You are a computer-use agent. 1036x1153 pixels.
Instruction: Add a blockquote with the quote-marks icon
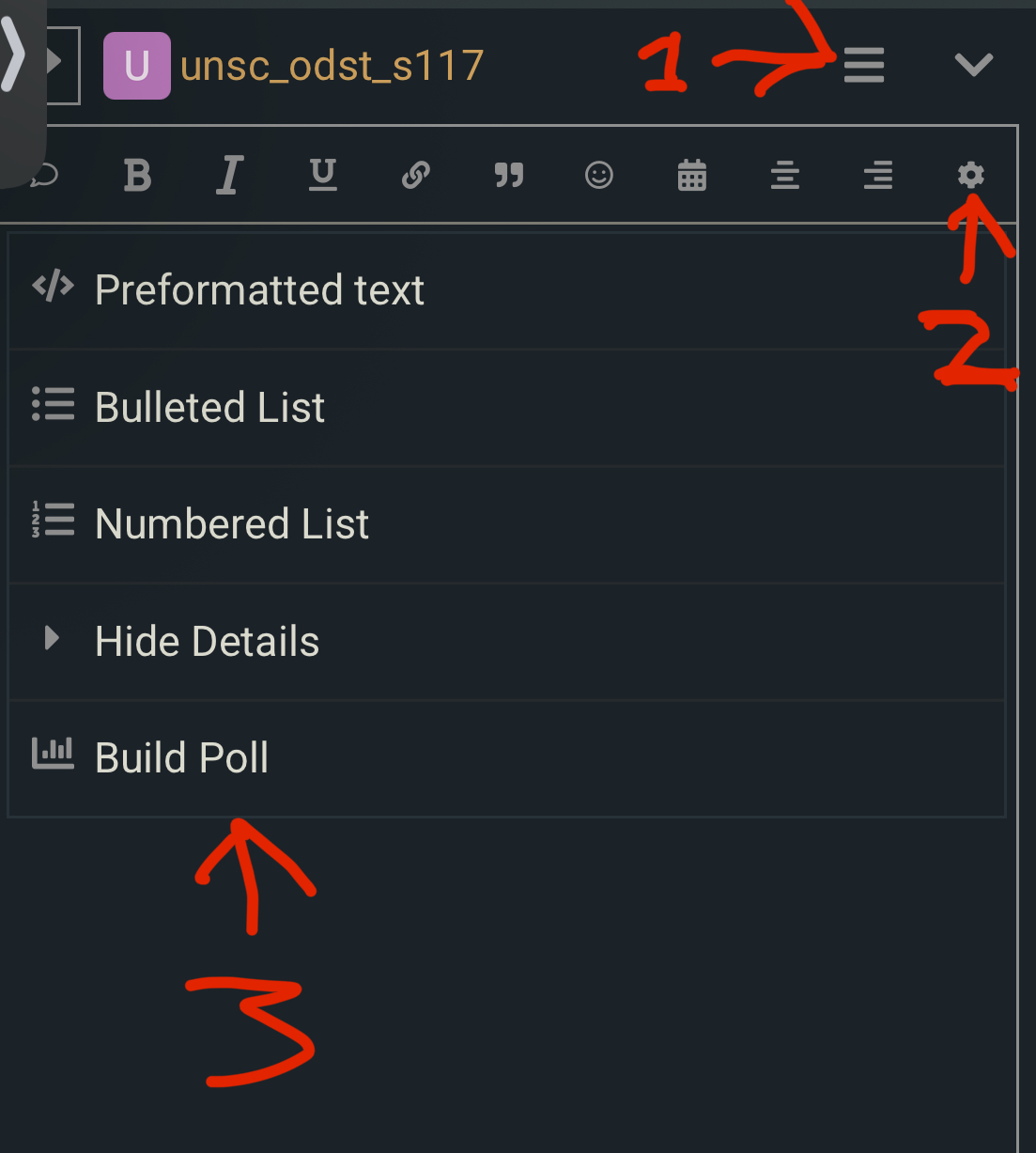pos(508,175)
